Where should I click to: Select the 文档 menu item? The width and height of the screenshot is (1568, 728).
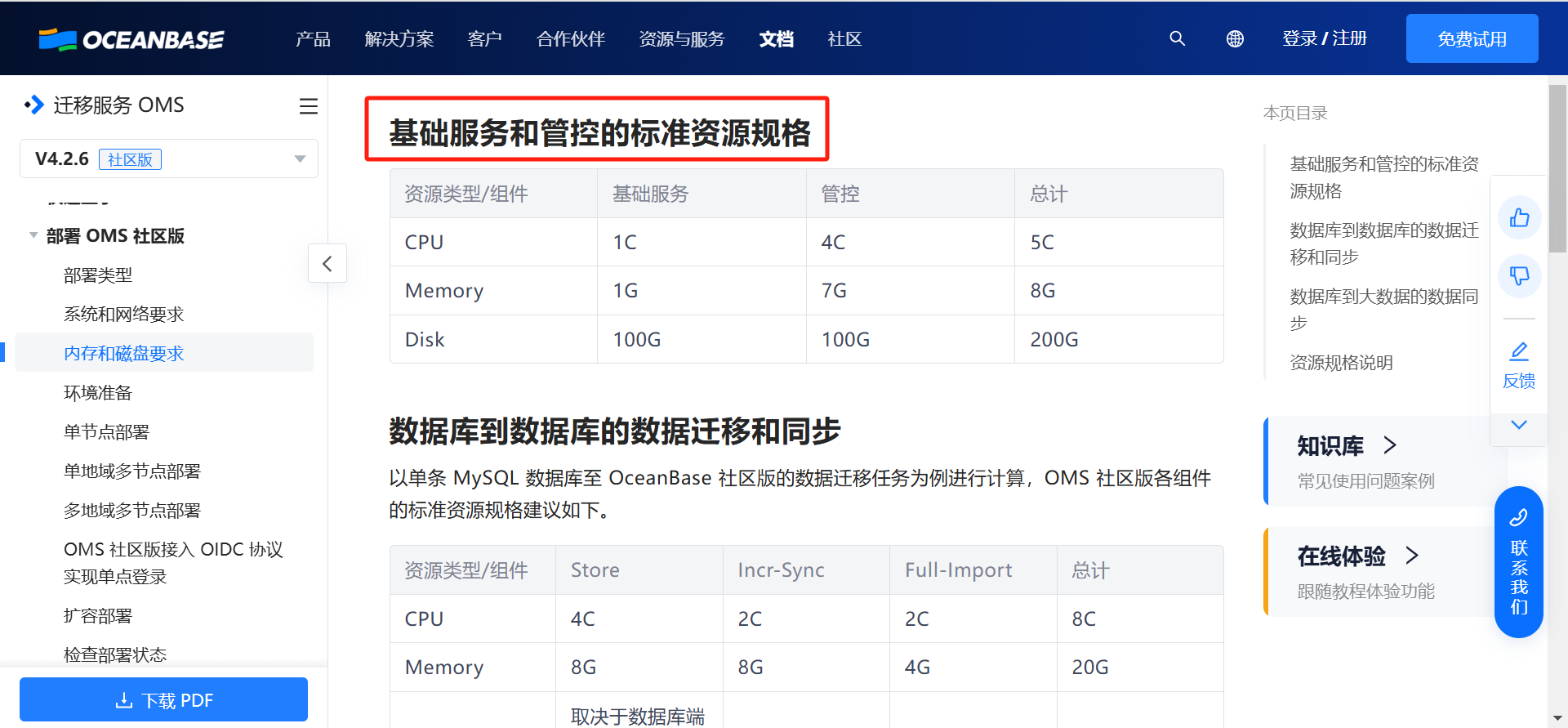coord(776,38)
